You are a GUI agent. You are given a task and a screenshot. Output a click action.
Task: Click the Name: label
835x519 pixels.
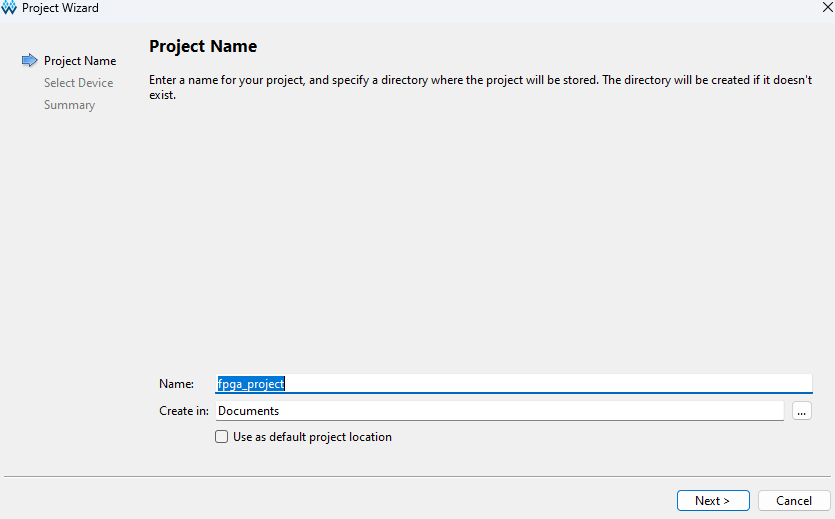(x=176, y=384)
